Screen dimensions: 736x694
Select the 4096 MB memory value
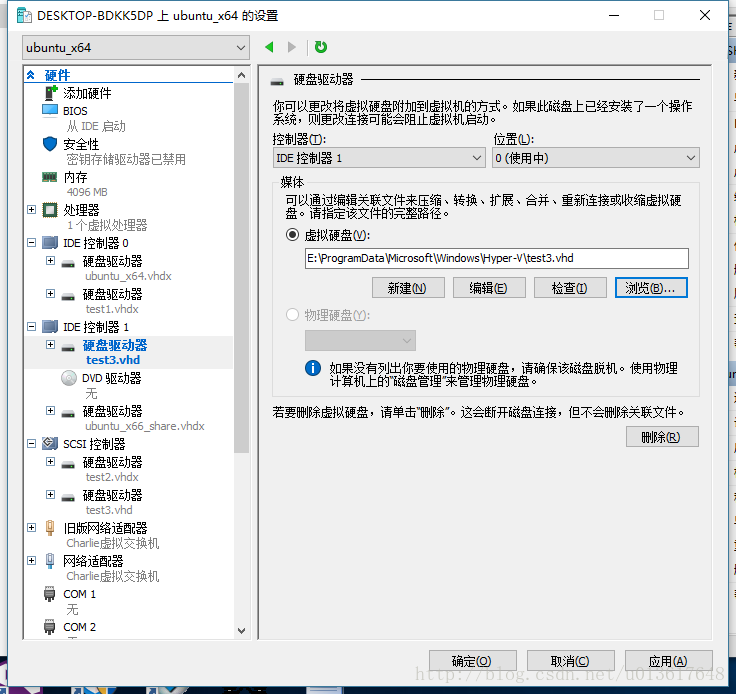point(87,192)
